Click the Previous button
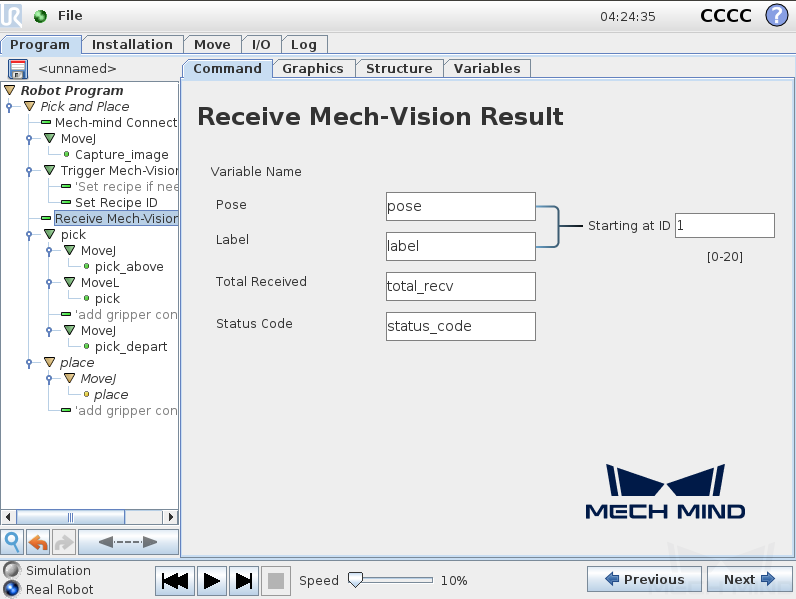 (x=644, y=579)
